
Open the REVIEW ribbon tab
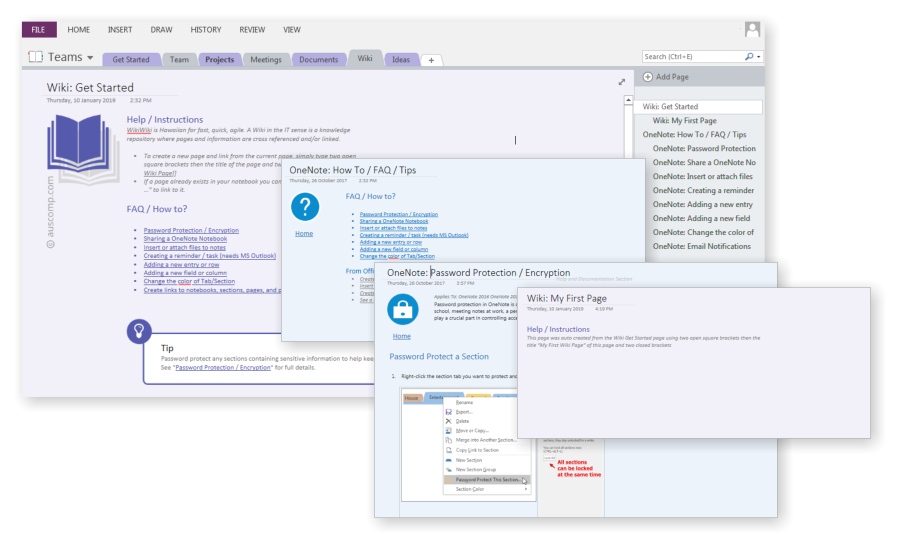tap(252, 29)
